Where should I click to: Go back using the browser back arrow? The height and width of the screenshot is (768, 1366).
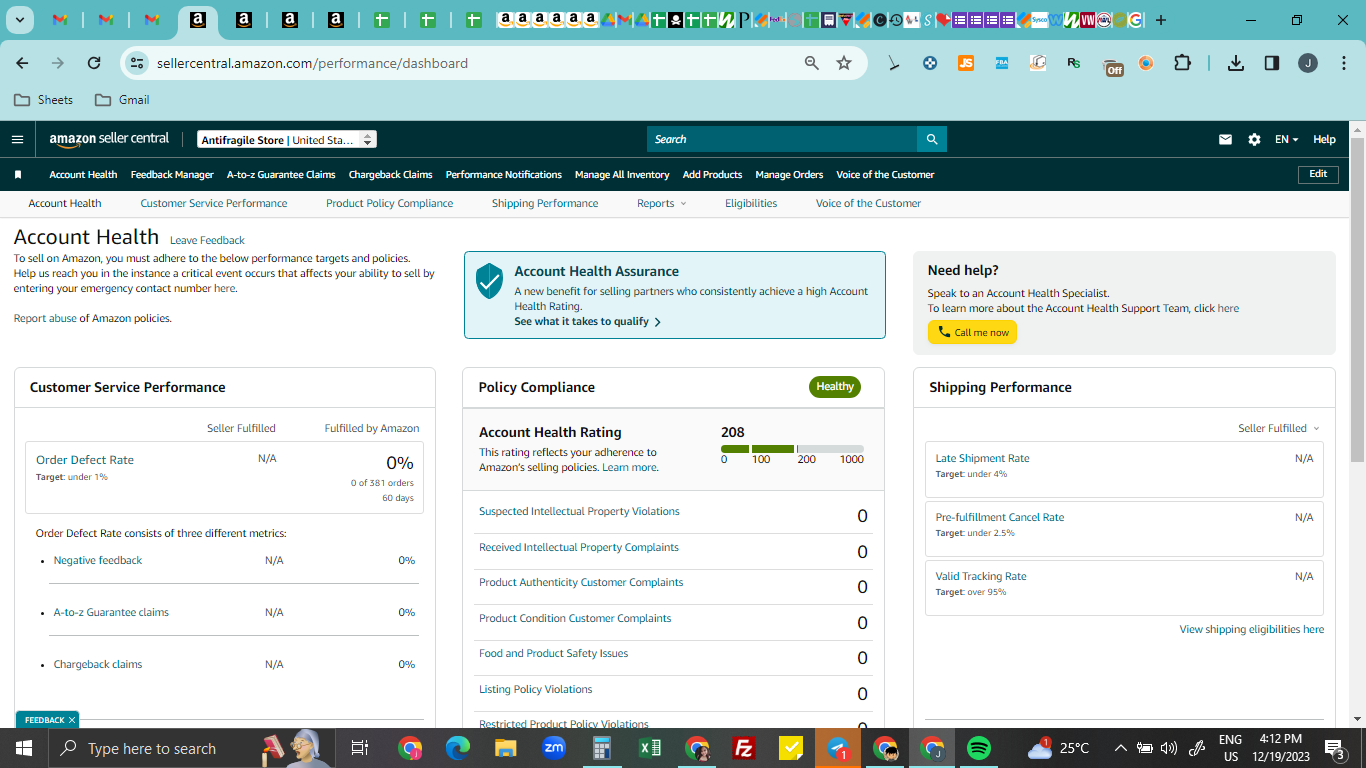22,63
